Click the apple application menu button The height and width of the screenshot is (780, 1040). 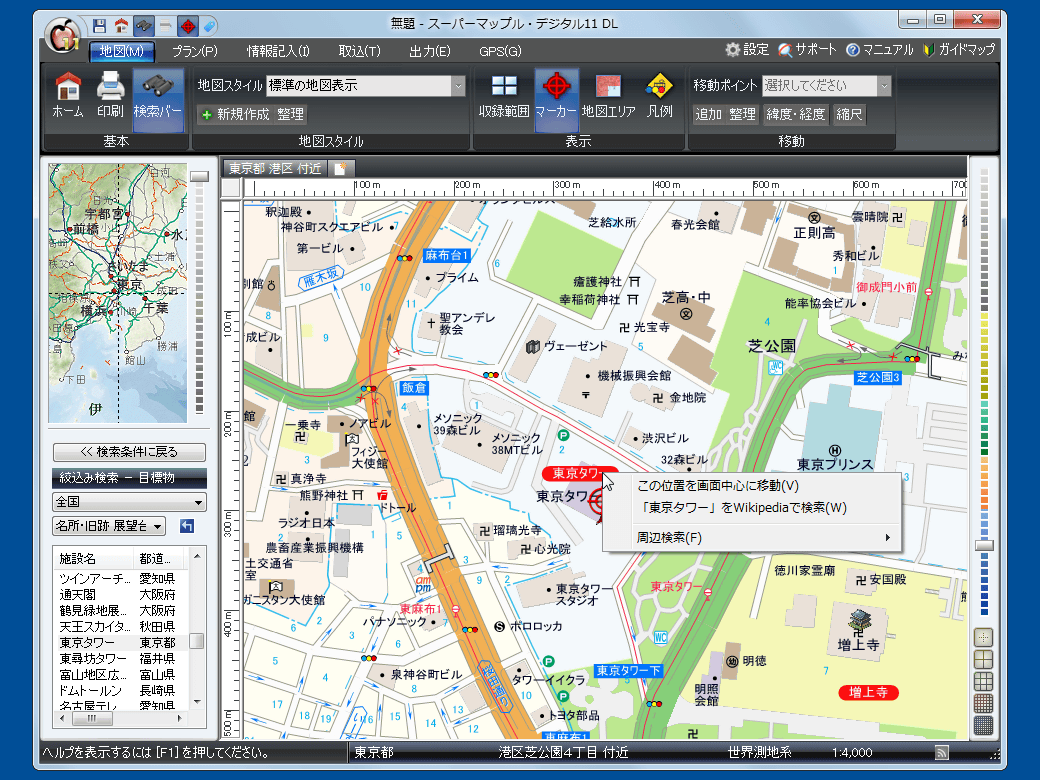[63, 36]
